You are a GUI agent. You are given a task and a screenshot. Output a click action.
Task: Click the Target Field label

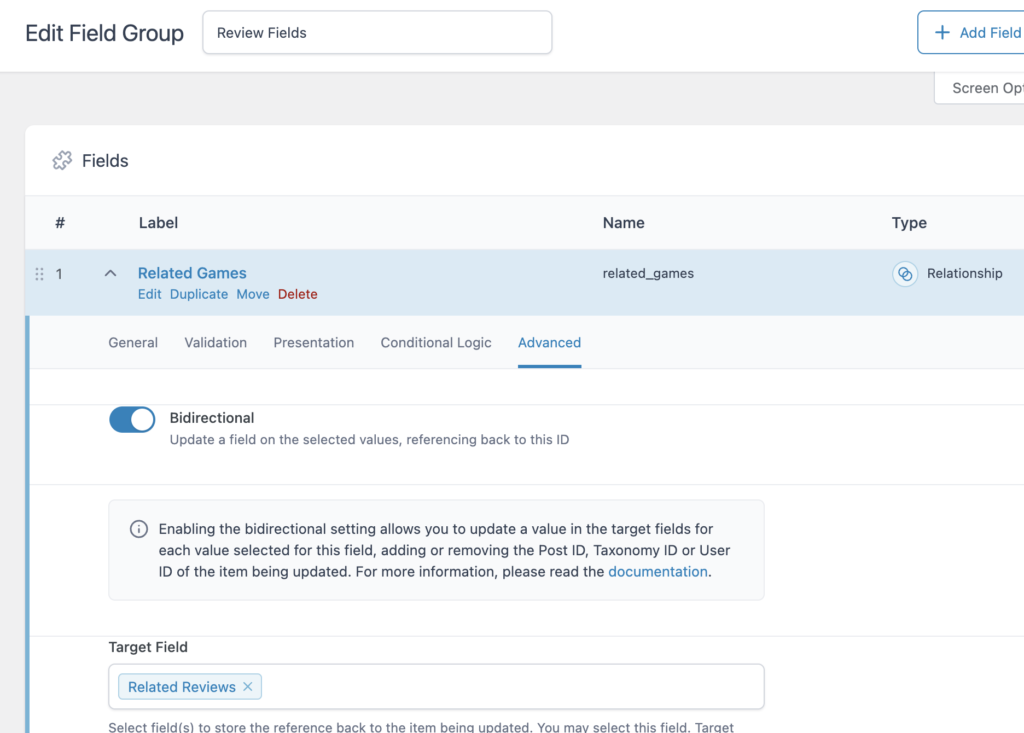148,647
